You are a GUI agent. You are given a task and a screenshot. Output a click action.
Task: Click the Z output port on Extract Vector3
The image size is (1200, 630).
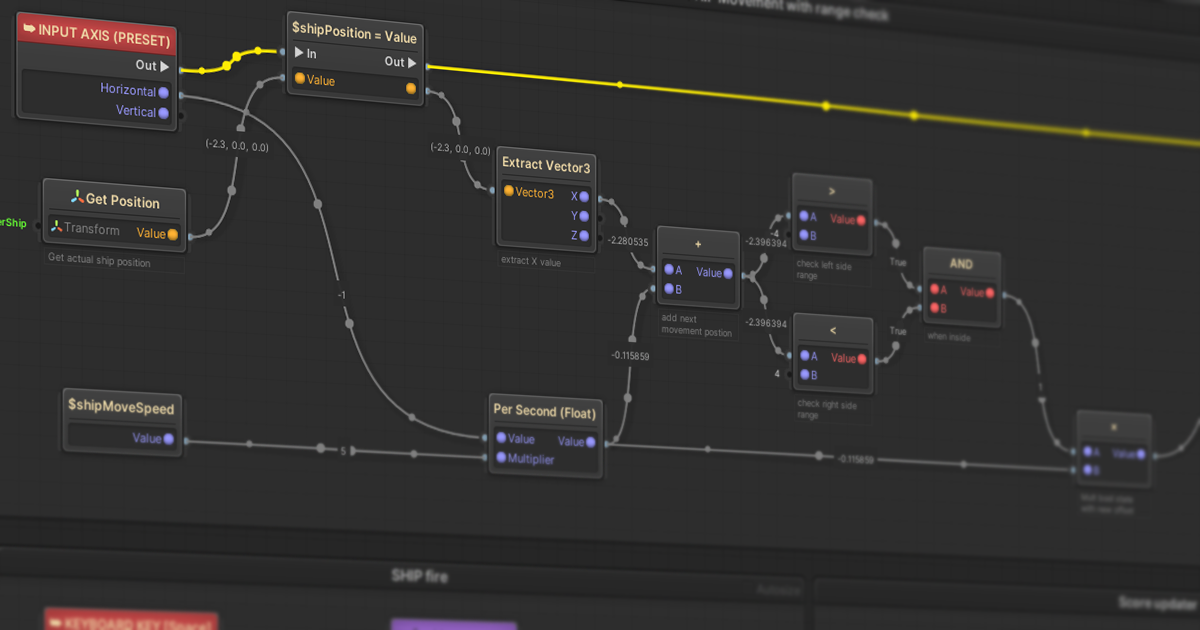[583, 235]
